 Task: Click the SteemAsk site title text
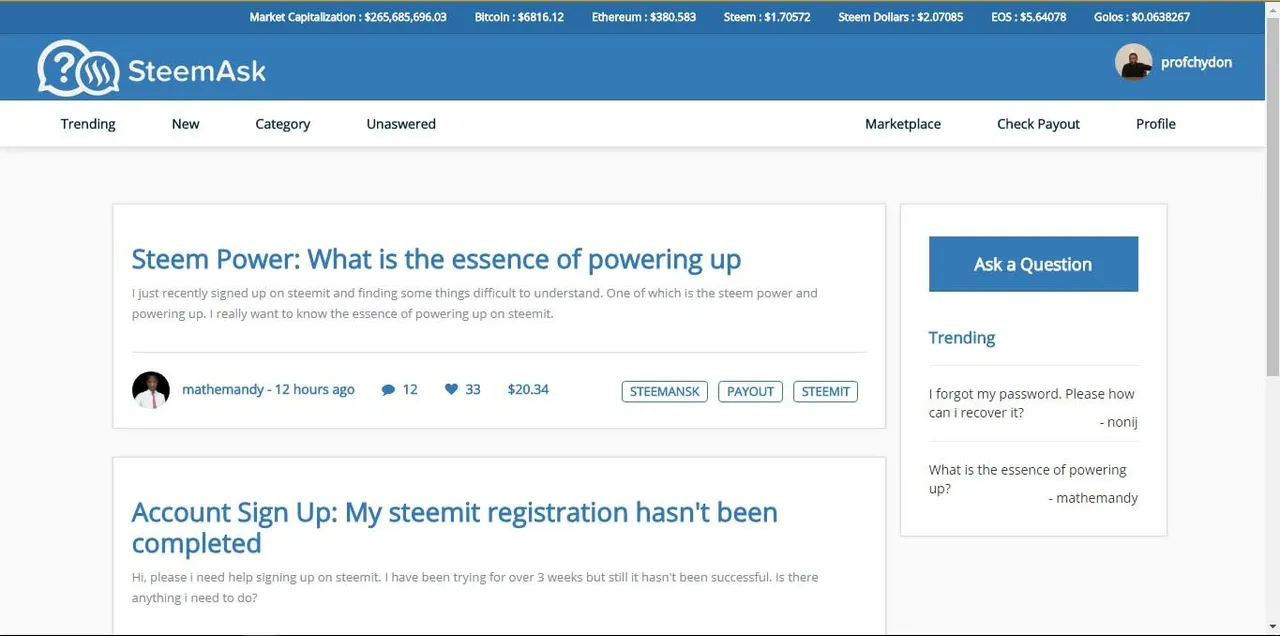[197, 70]
